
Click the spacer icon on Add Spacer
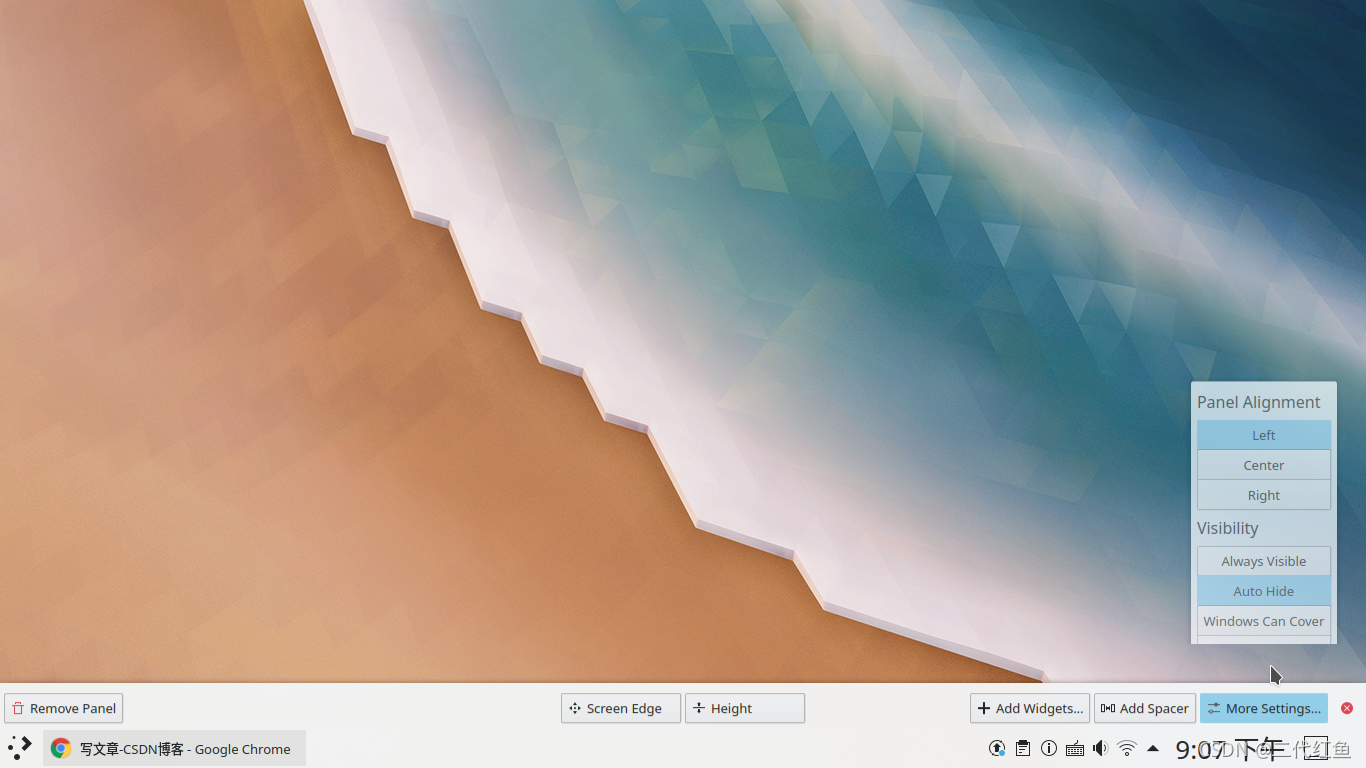tap(1108, 708)
